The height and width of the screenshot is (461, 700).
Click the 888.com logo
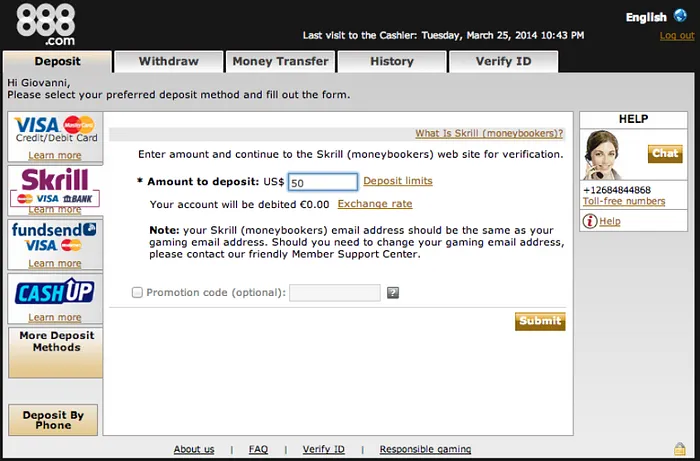[45, 26]
